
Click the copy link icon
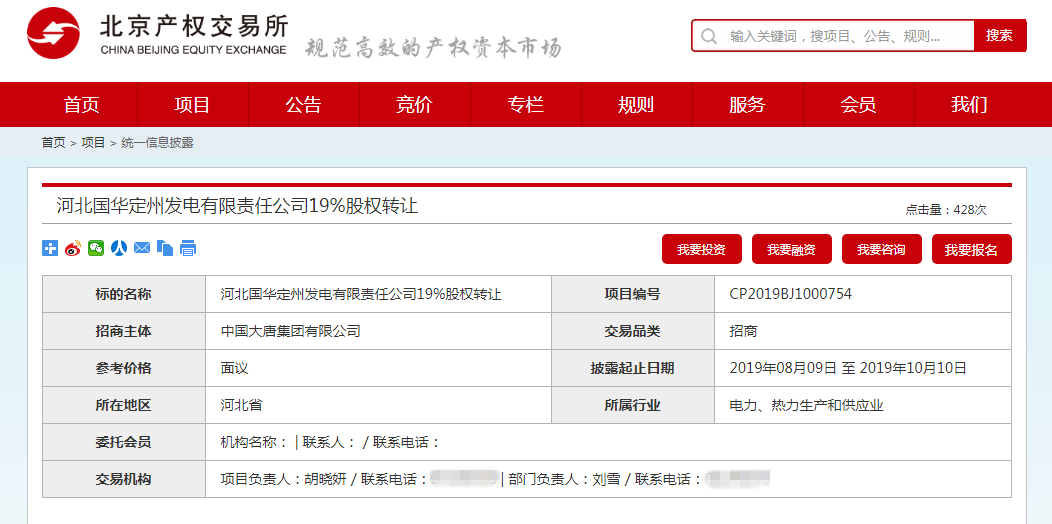point(165,248)
